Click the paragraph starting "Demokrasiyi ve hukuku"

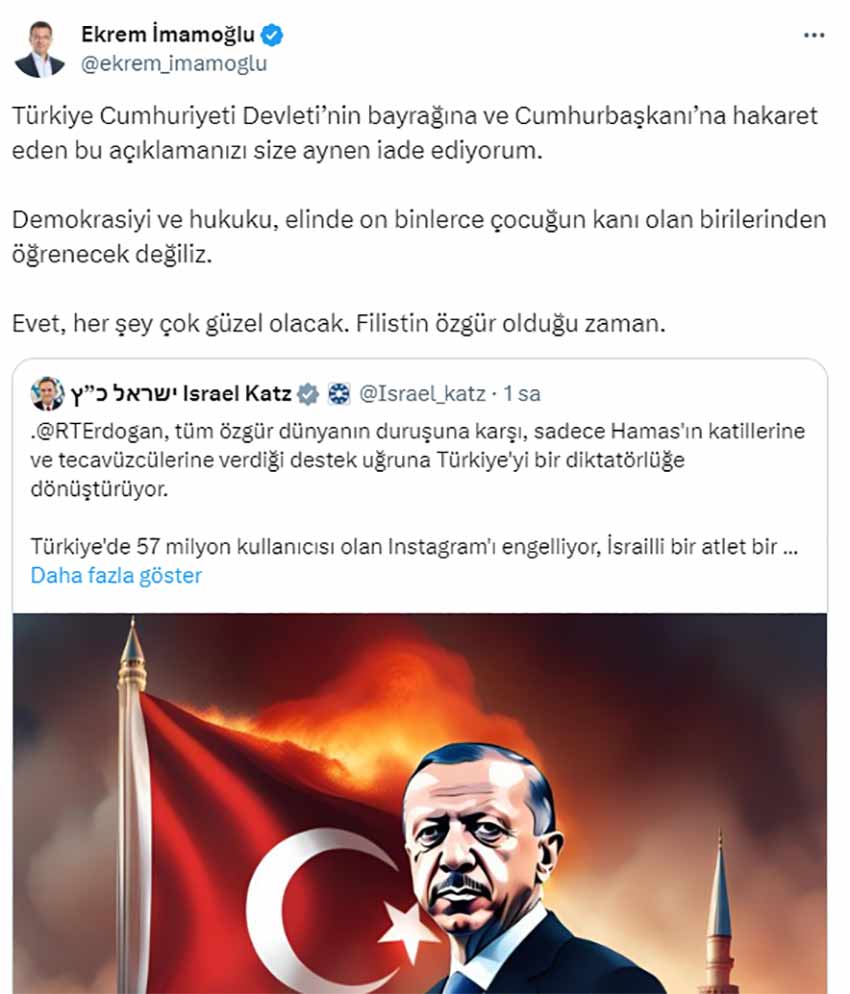(419, 237)
